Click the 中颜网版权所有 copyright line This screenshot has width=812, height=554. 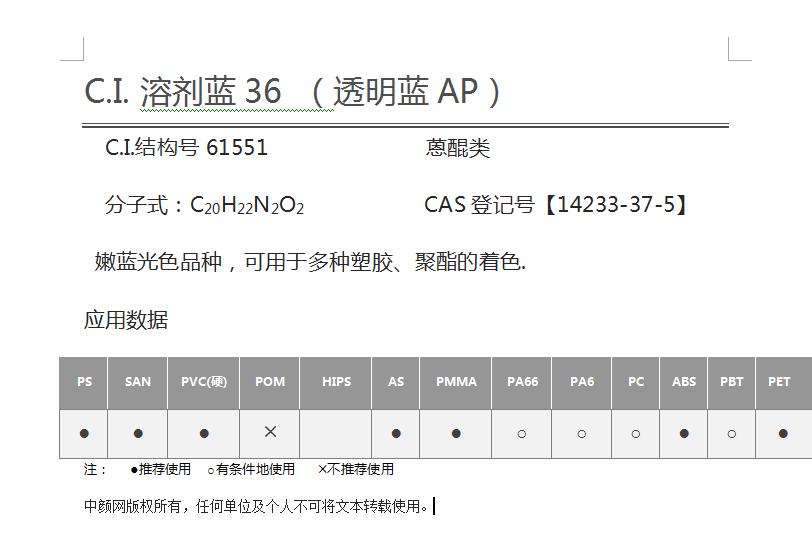click(x=256, y=506)
